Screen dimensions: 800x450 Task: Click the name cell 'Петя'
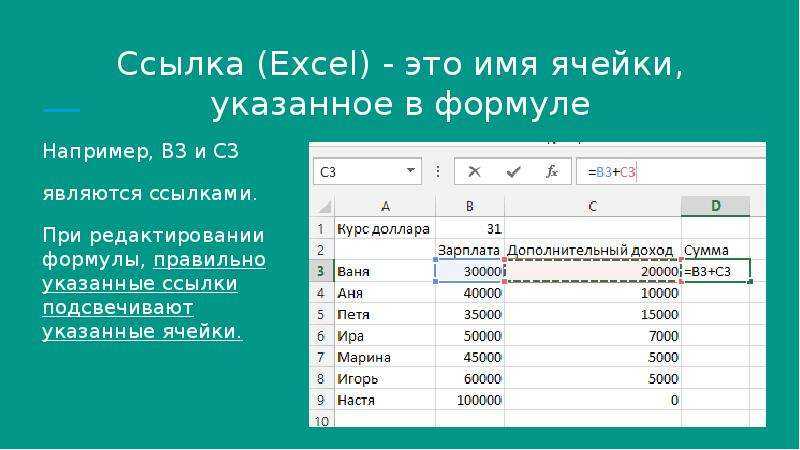[x=385, y=314]
